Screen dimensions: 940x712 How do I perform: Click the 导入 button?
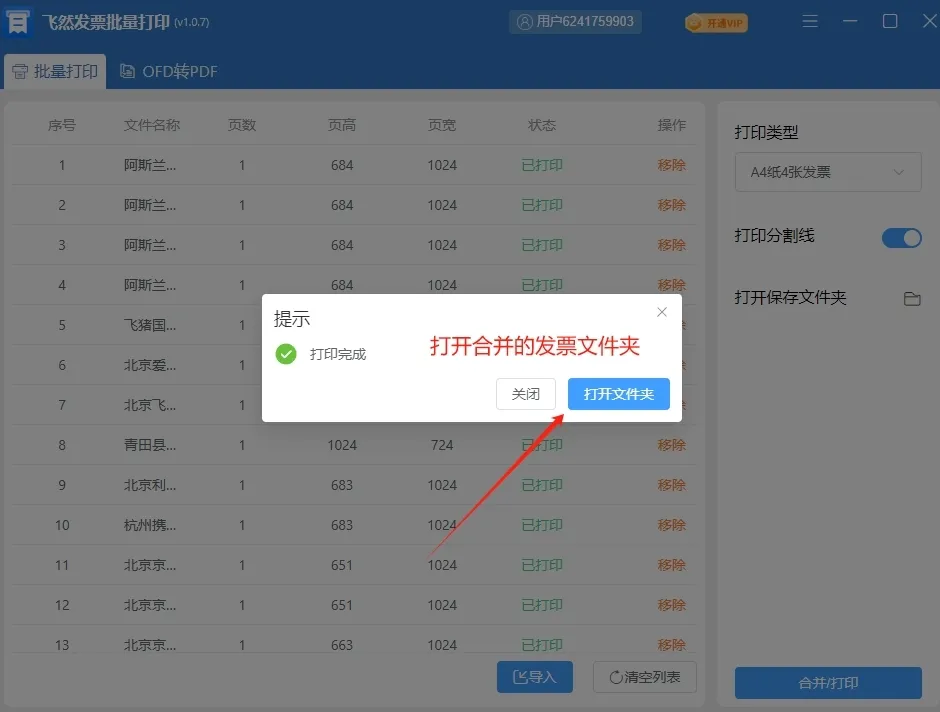pos(535,677)
